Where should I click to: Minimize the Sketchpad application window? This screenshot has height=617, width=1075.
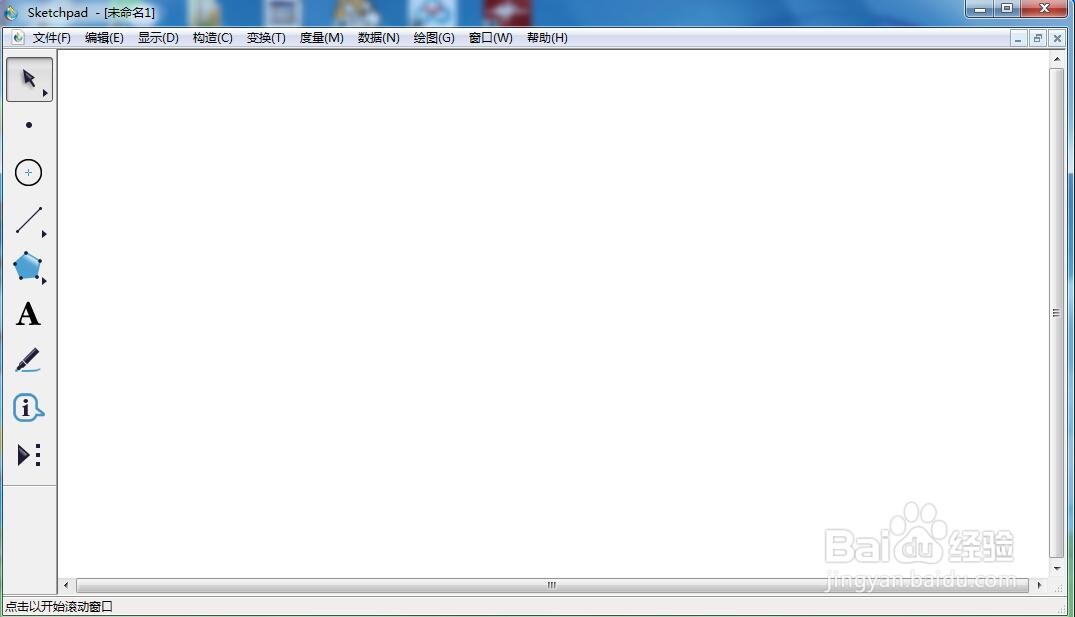pos(980,9)
